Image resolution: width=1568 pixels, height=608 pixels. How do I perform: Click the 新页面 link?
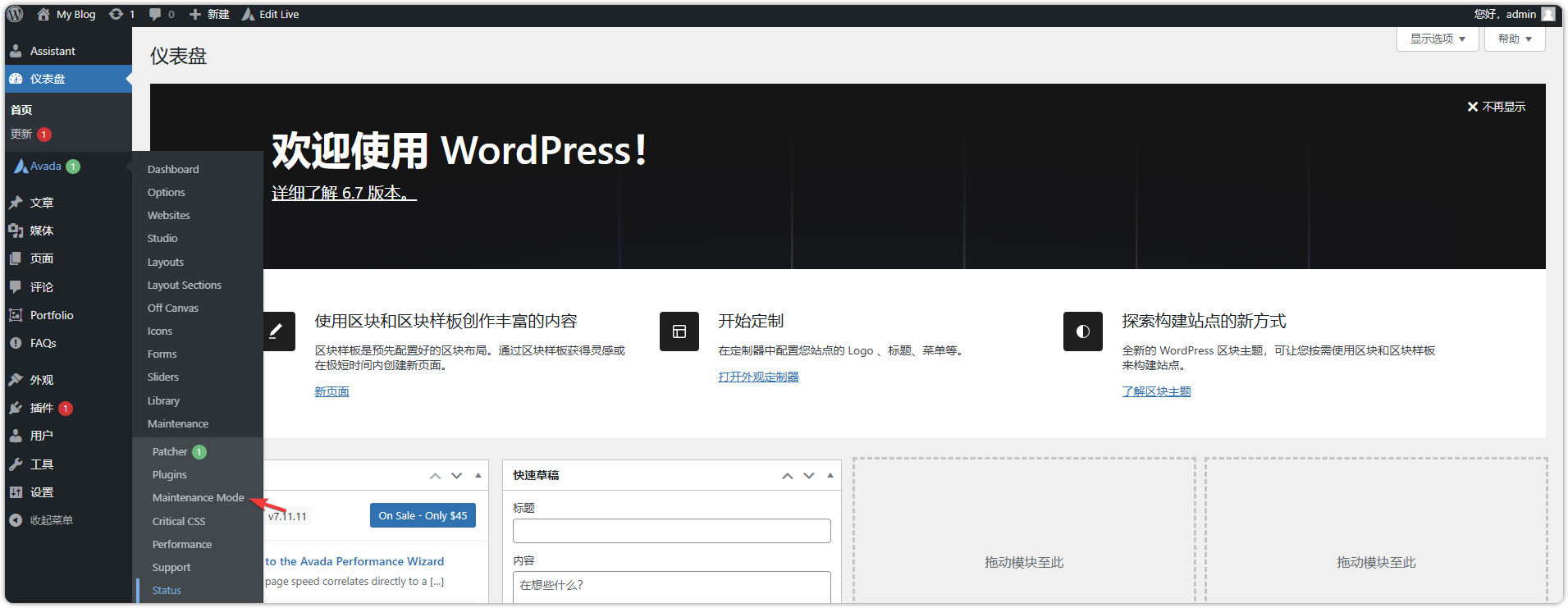click(331, 391)
